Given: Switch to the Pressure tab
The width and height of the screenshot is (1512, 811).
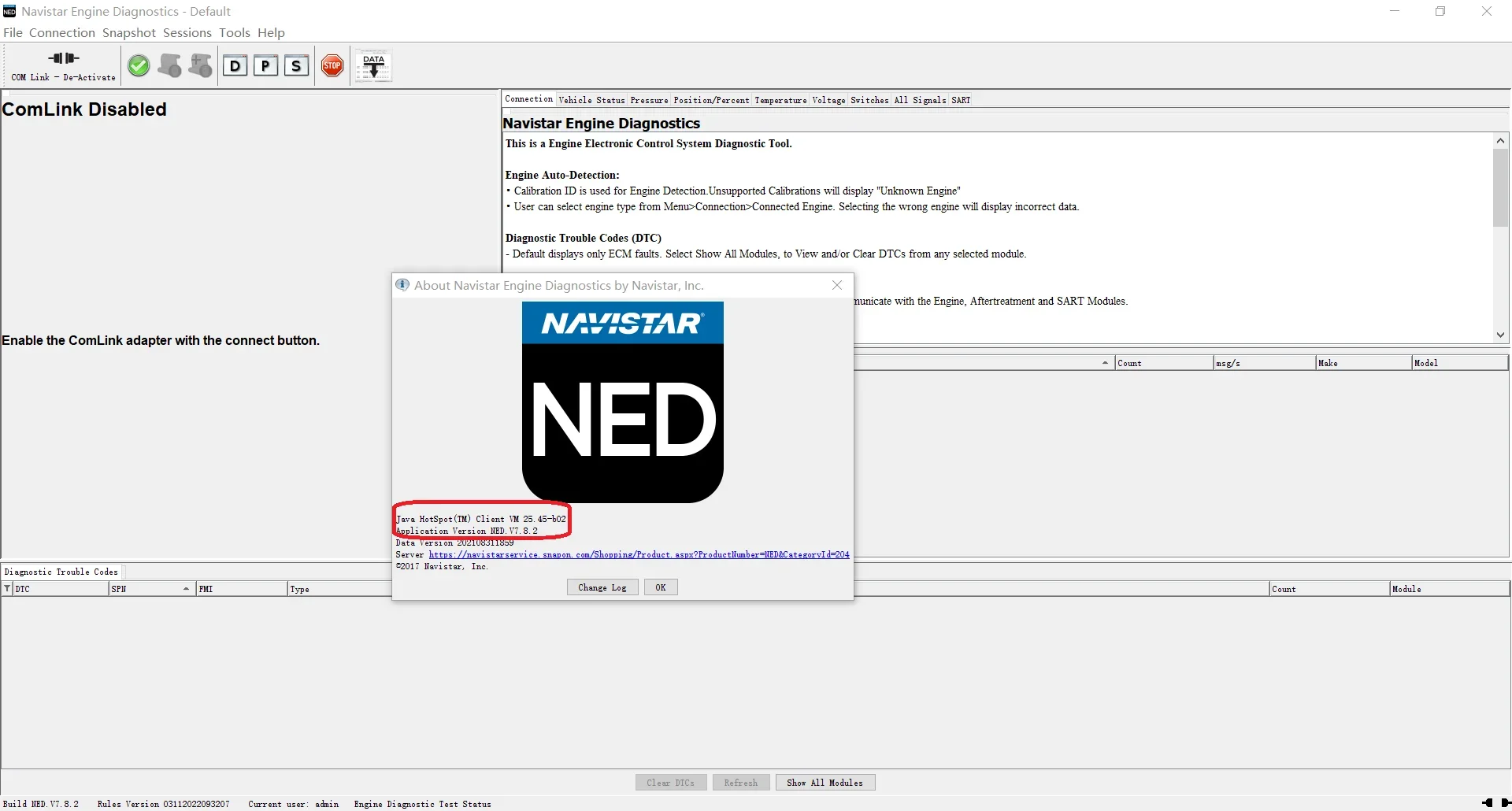Looking at the screenshot, I should pyautogui.click(x=649, y=100).
